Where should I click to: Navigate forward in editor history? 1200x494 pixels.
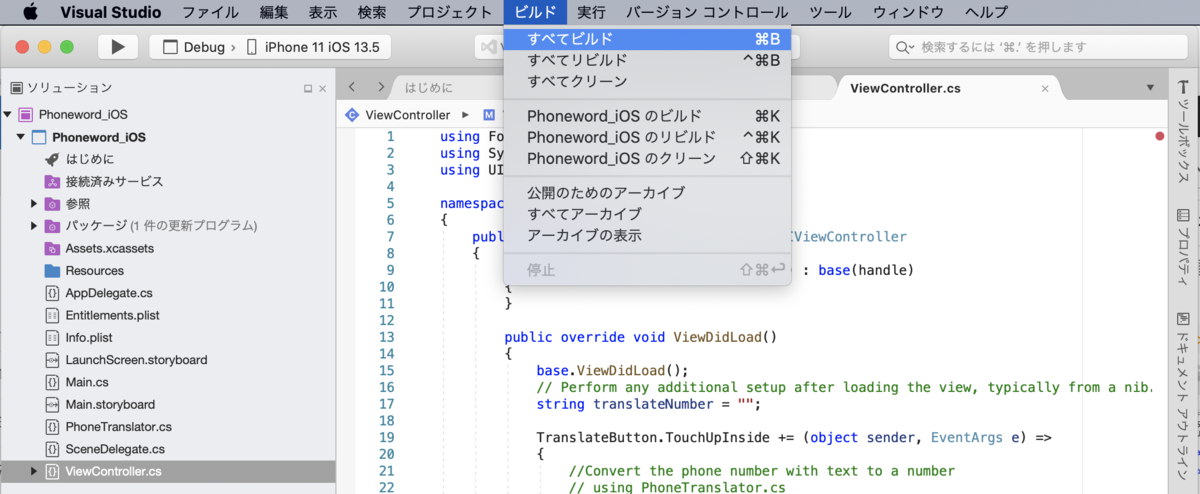coord(380,87)
